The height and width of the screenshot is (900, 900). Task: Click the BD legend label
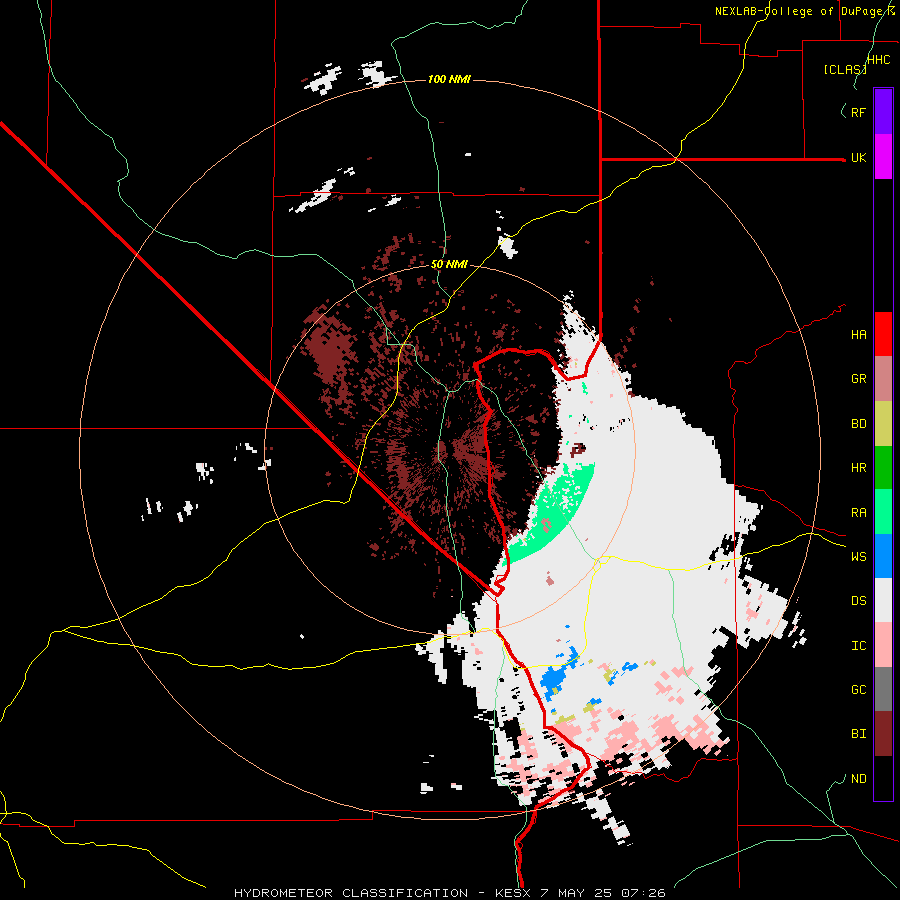(859, 424)
